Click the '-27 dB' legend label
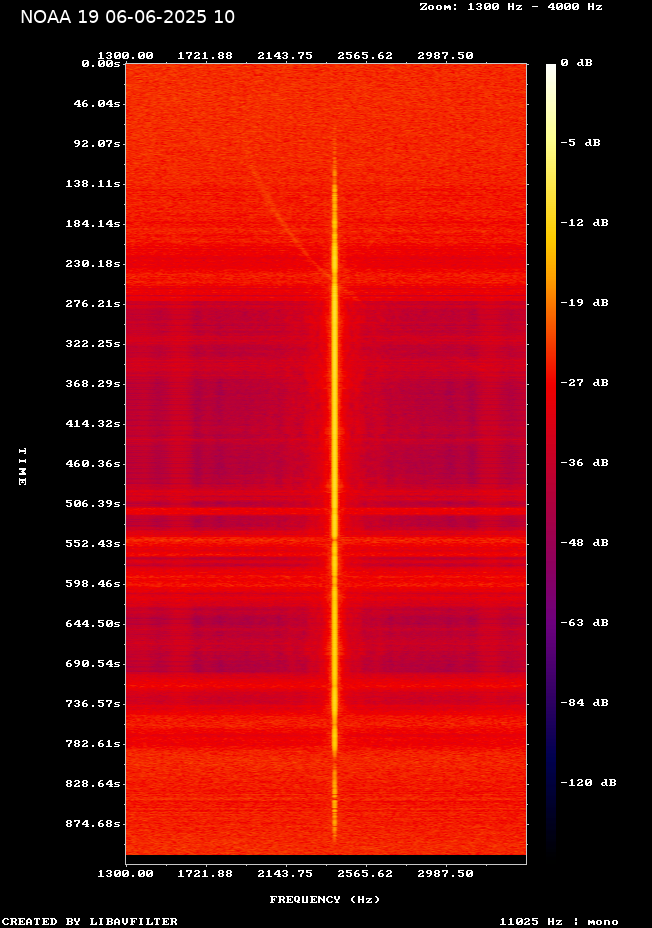Screen dimensions: 652x928 tap(585, 383)
